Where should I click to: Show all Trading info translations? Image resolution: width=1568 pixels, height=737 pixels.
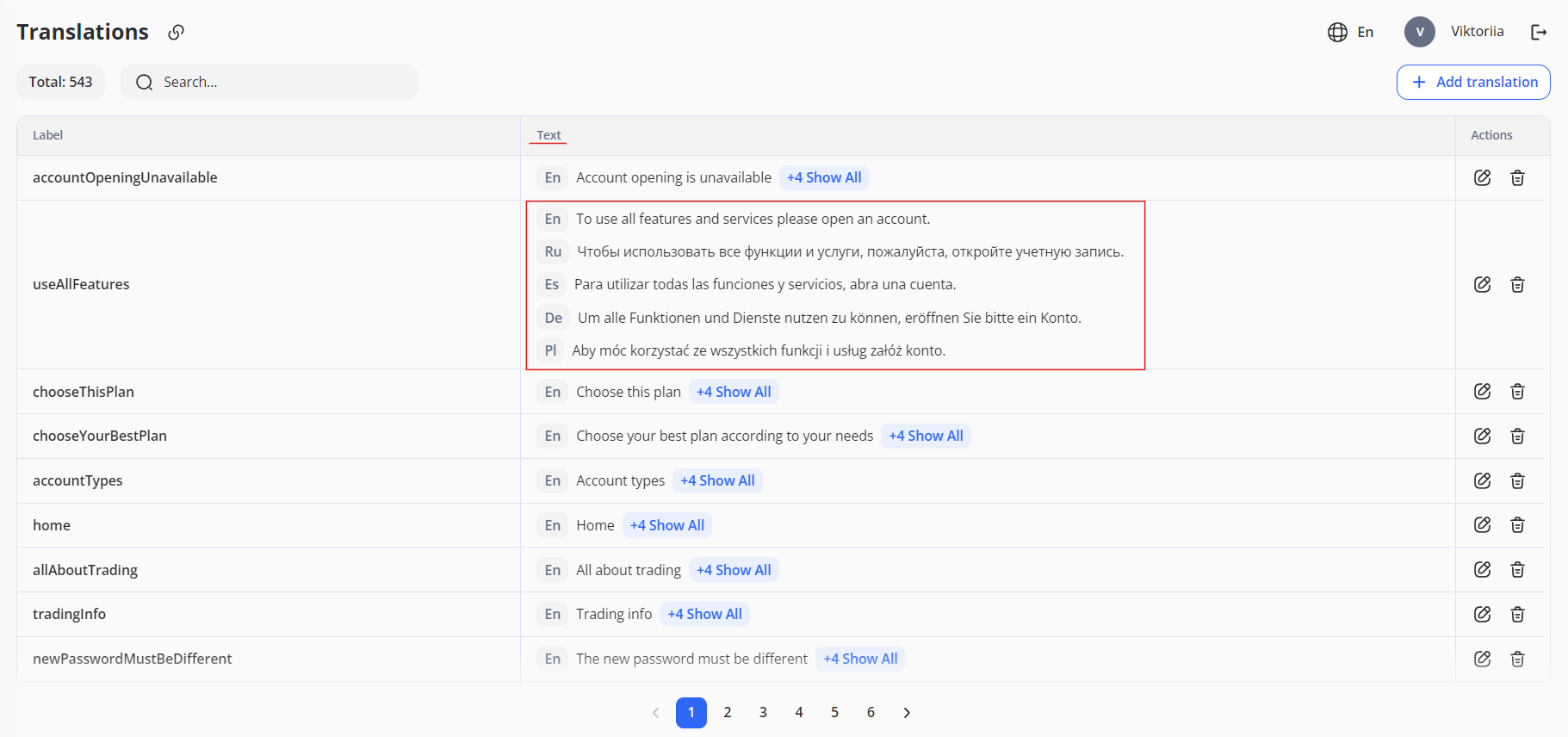coord(704,614)
